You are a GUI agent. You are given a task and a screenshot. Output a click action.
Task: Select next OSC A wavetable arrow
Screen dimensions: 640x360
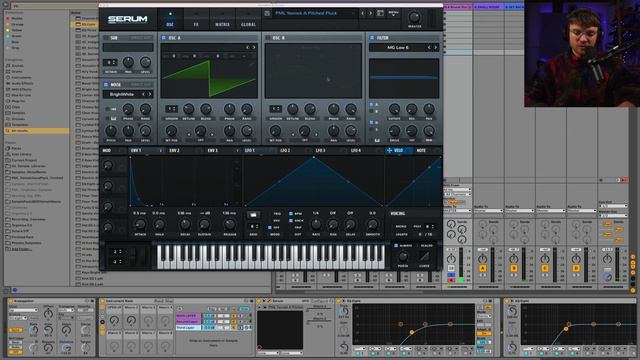tap(254, 47)
